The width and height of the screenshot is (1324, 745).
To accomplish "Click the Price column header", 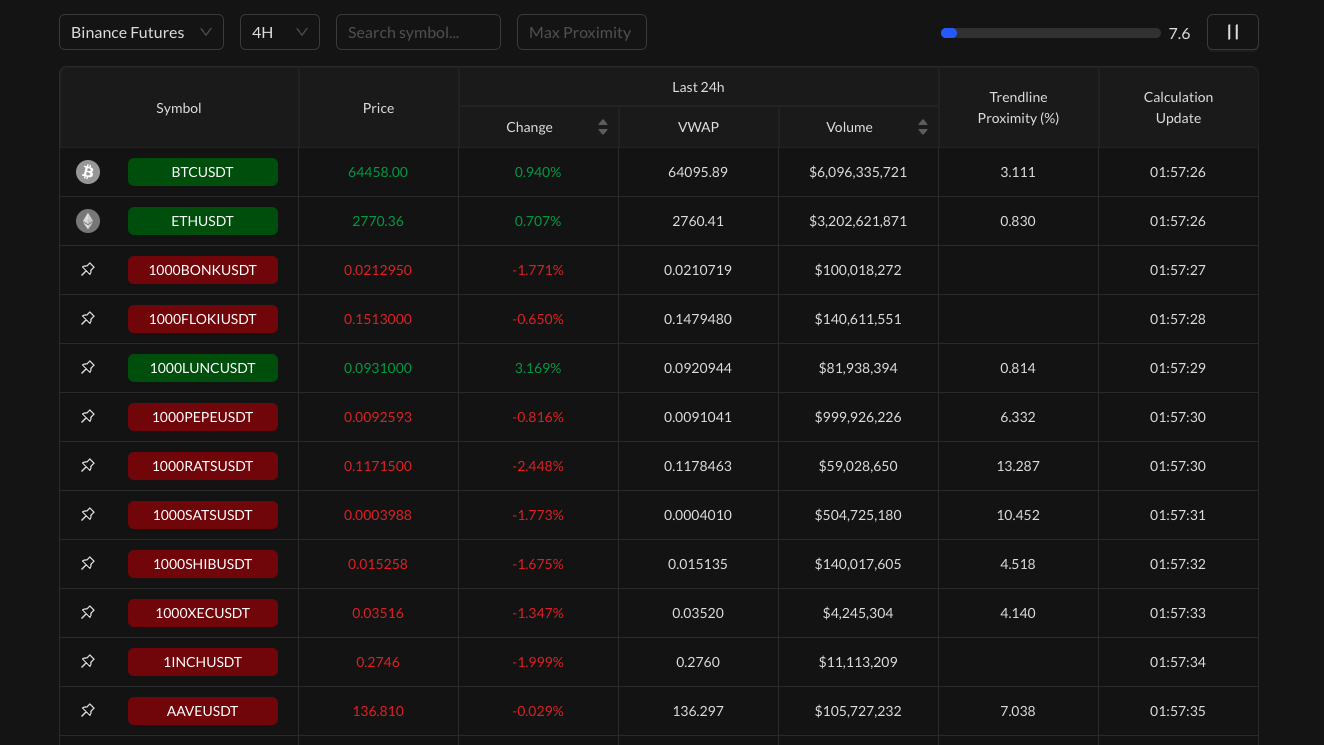I will 379,108.
